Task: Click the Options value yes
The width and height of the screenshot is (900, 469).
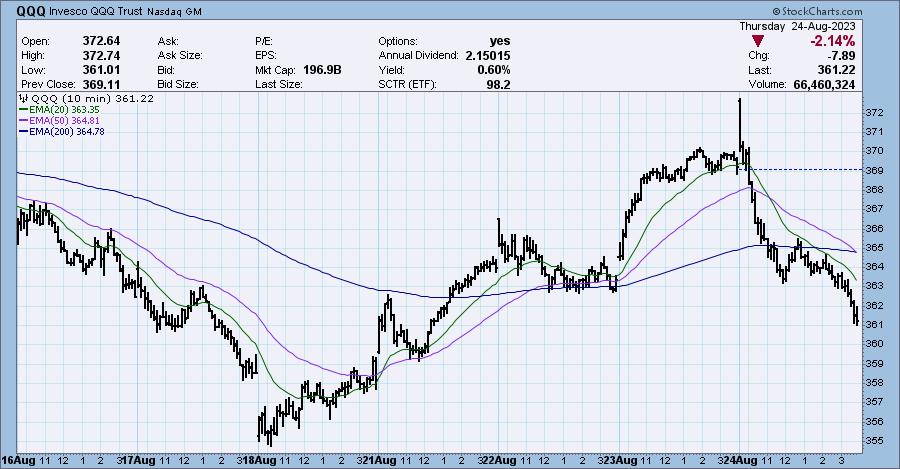Action: click(x=500, y=41)
